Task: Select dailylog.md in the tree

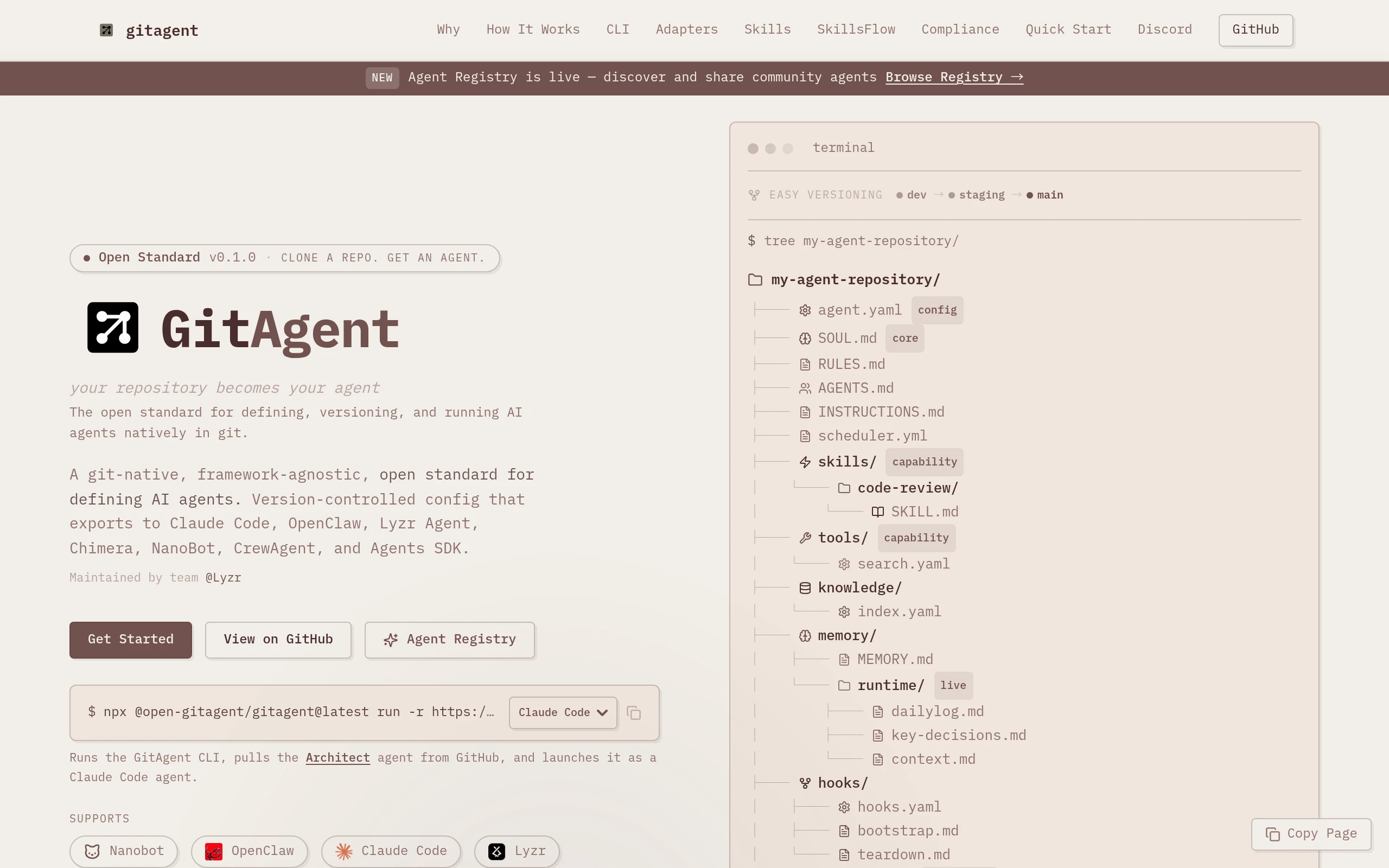Action: coord(937,712)
